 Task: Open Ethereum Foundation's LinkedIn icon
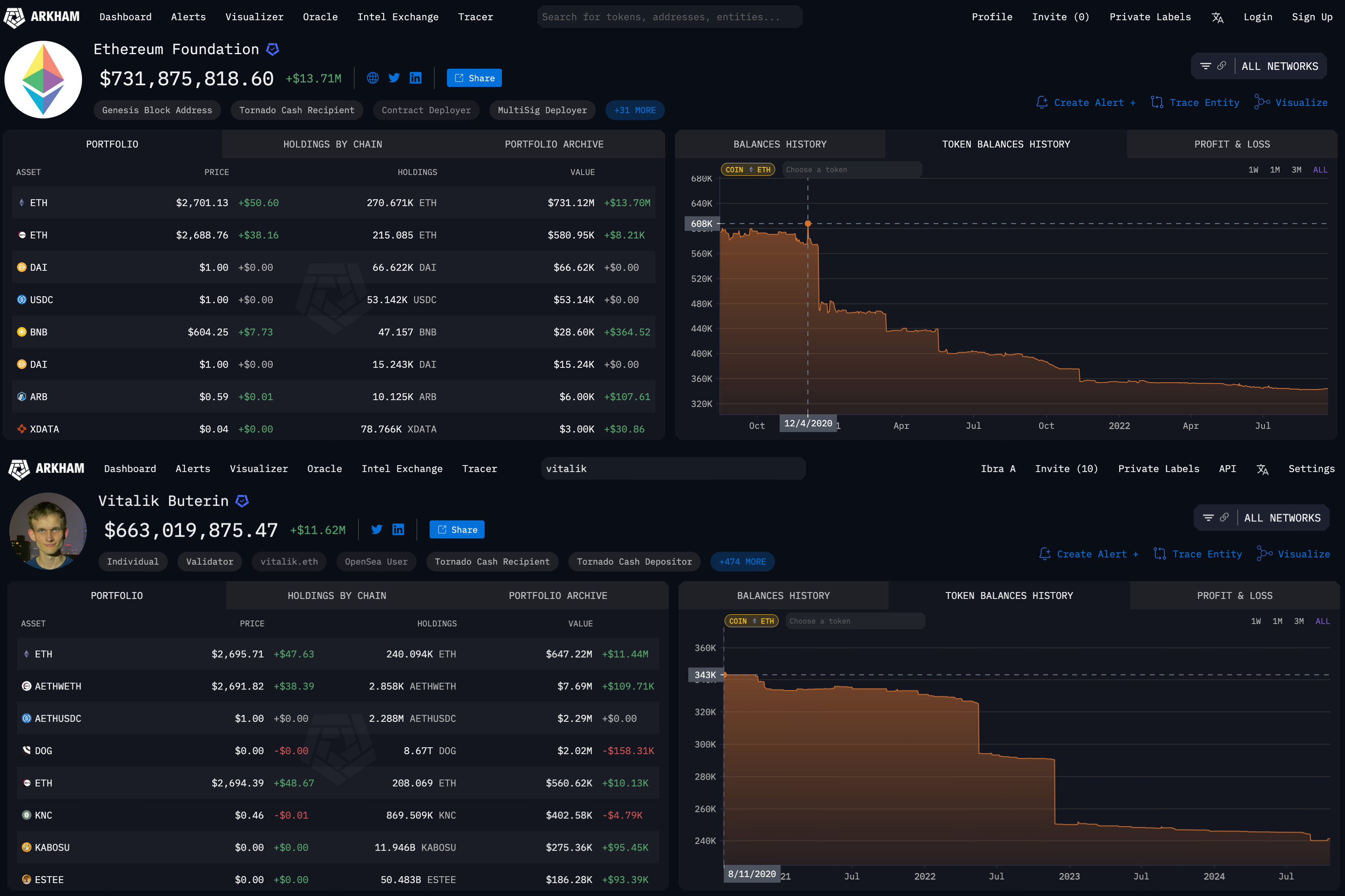[x=415, y=78]
